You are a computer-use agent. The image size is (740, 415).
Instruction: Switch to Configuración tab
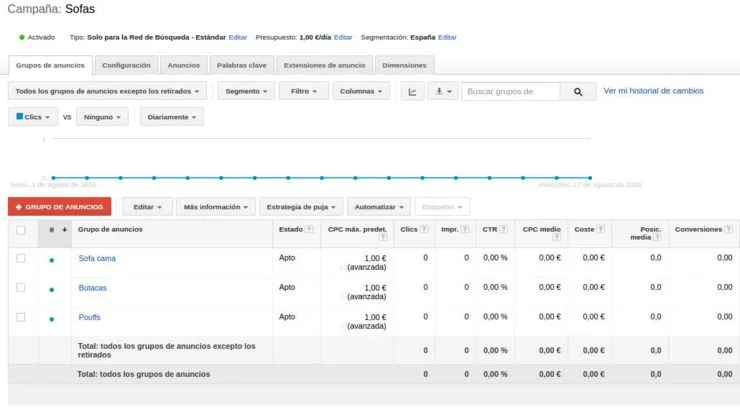126,65
